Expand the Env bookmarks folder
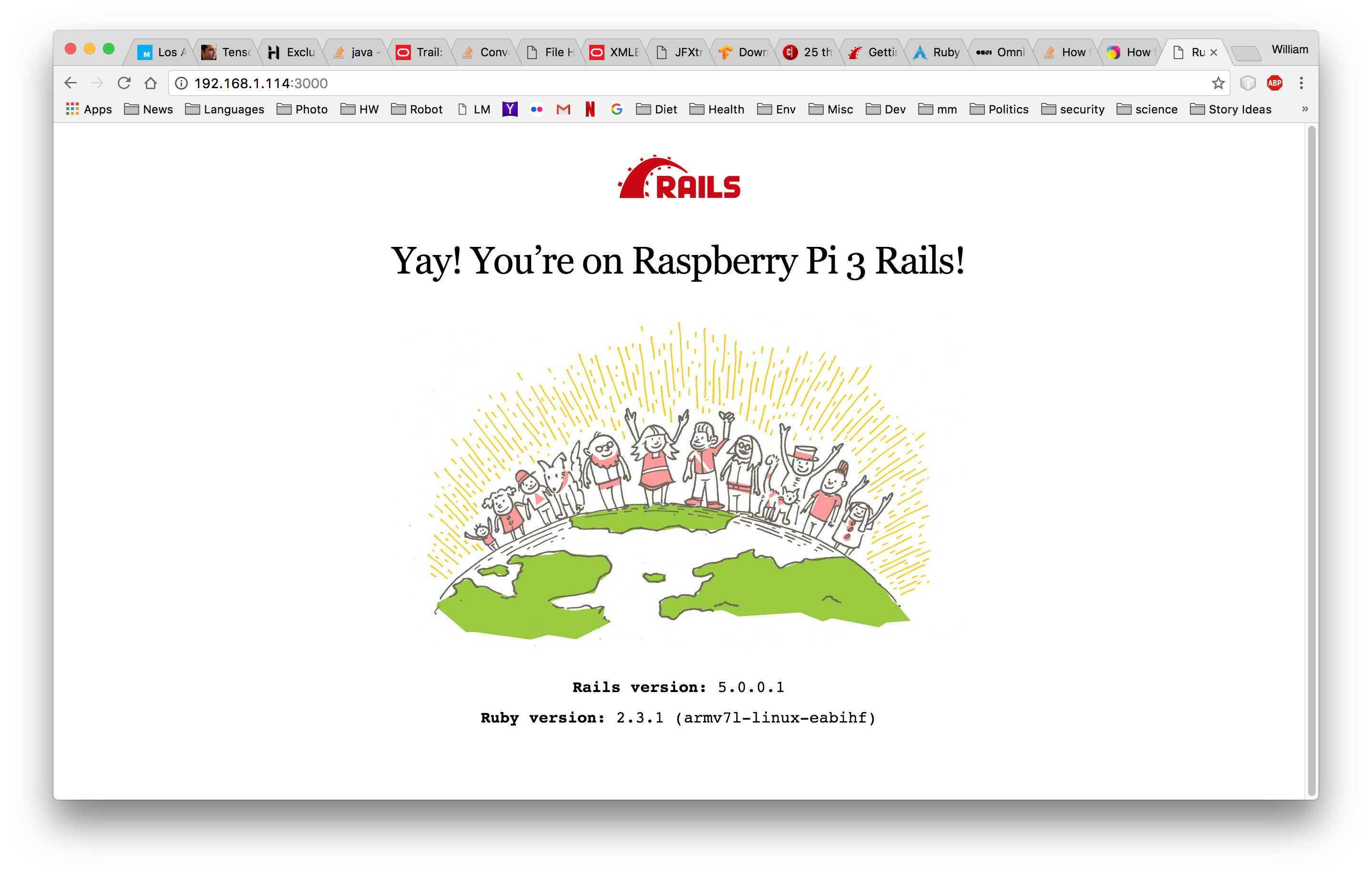 pyautogui.click(x=777, y=109)
